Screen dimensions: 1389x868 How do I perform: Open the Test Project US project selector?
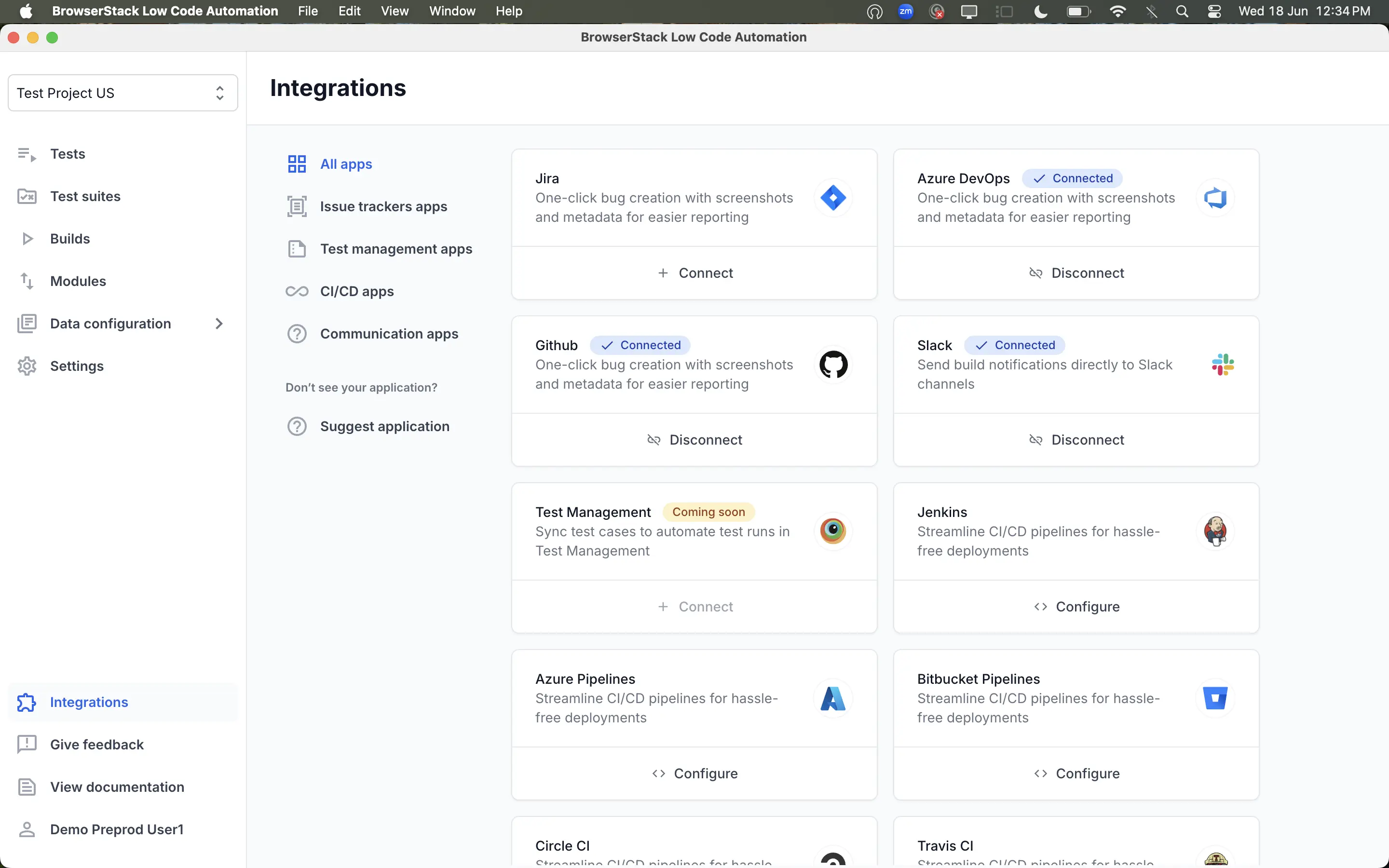123,93
